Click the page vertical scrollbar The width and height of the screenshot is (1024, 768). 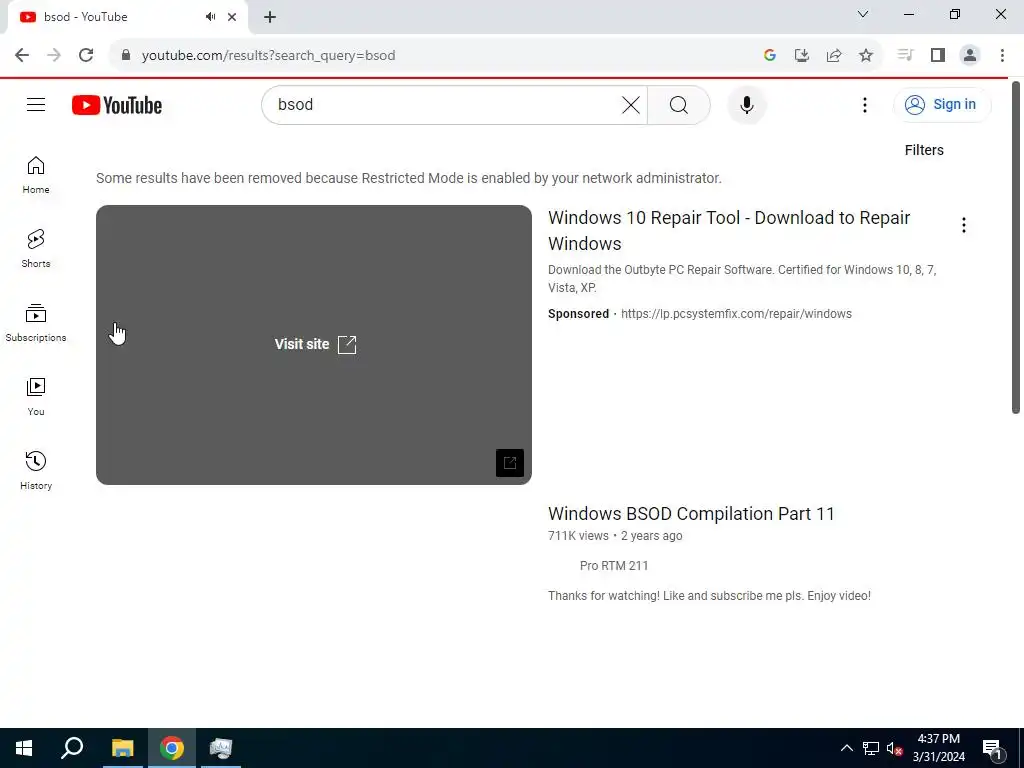(1016, 248)
